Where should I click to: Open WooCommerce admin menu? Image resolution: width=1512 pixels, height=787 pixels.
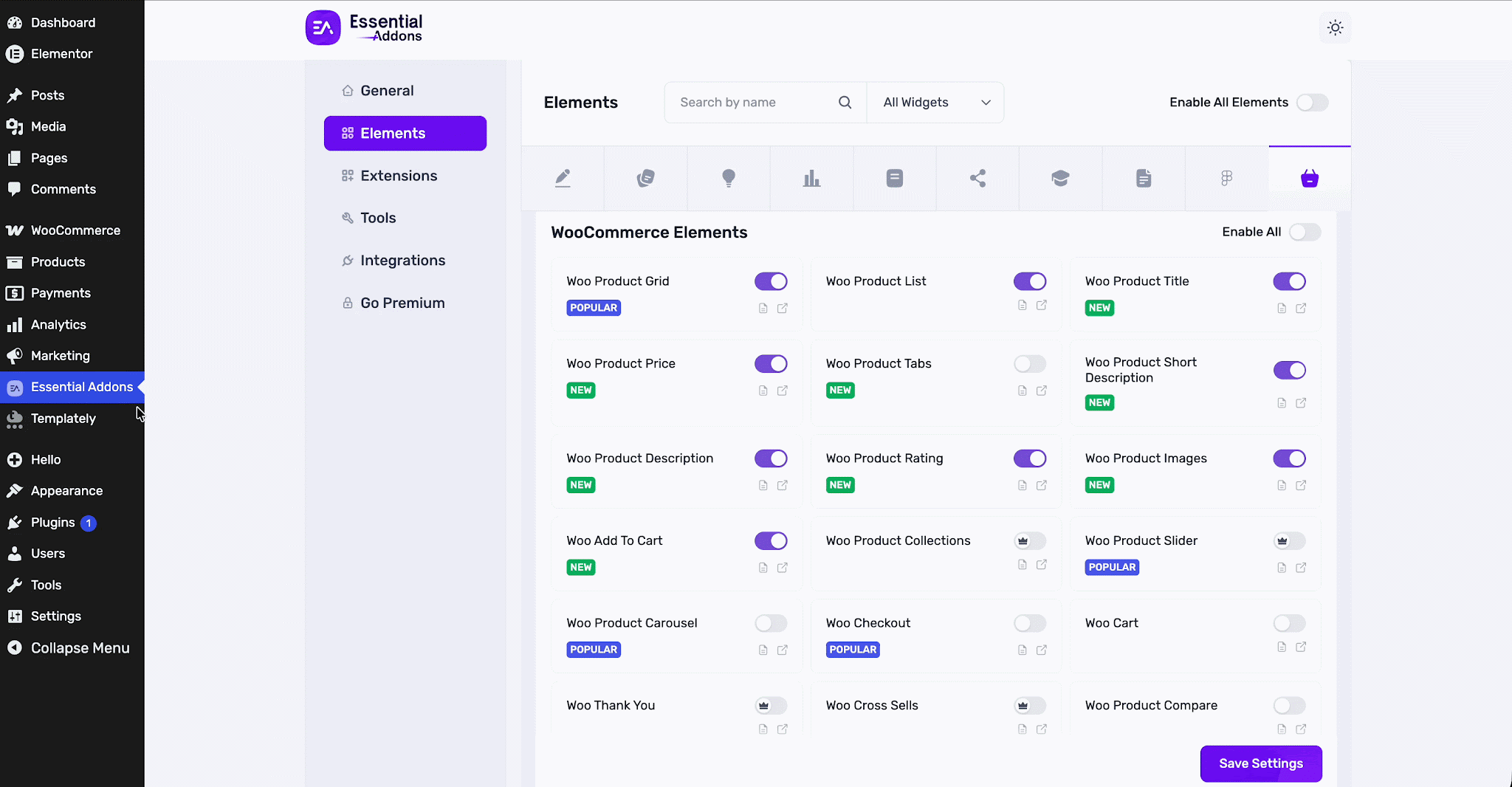[x=72, y=230]
